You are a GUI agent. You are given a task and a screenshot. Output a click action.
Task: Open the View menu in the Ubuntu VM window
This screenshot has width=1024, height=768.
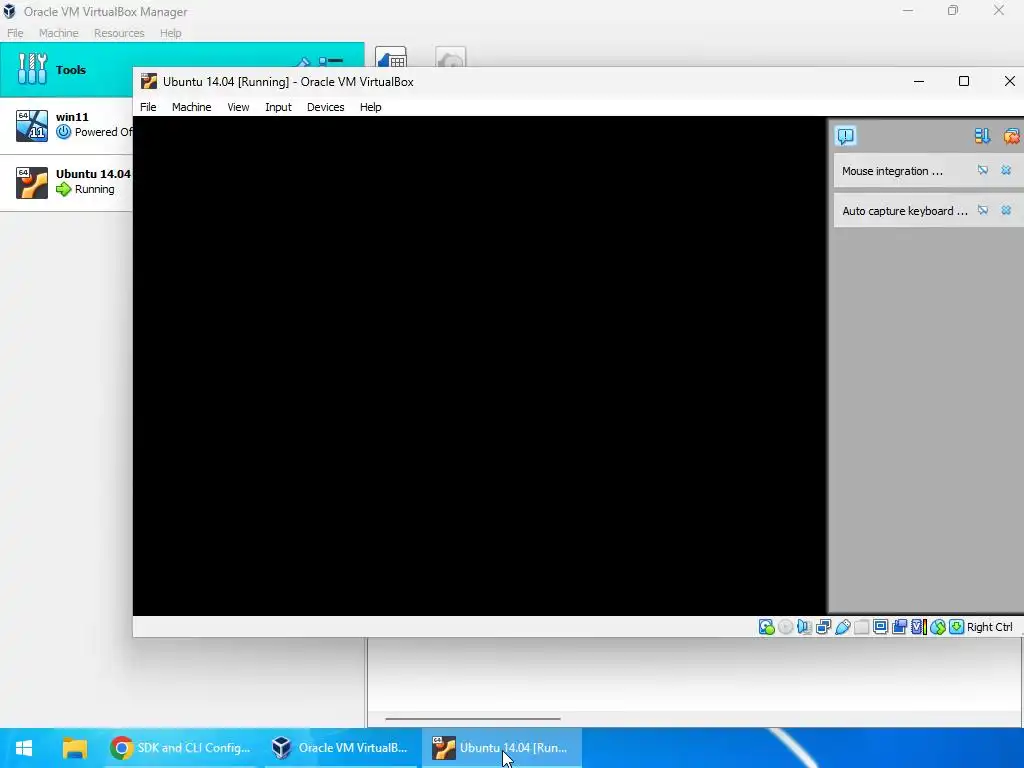(238, 107)
